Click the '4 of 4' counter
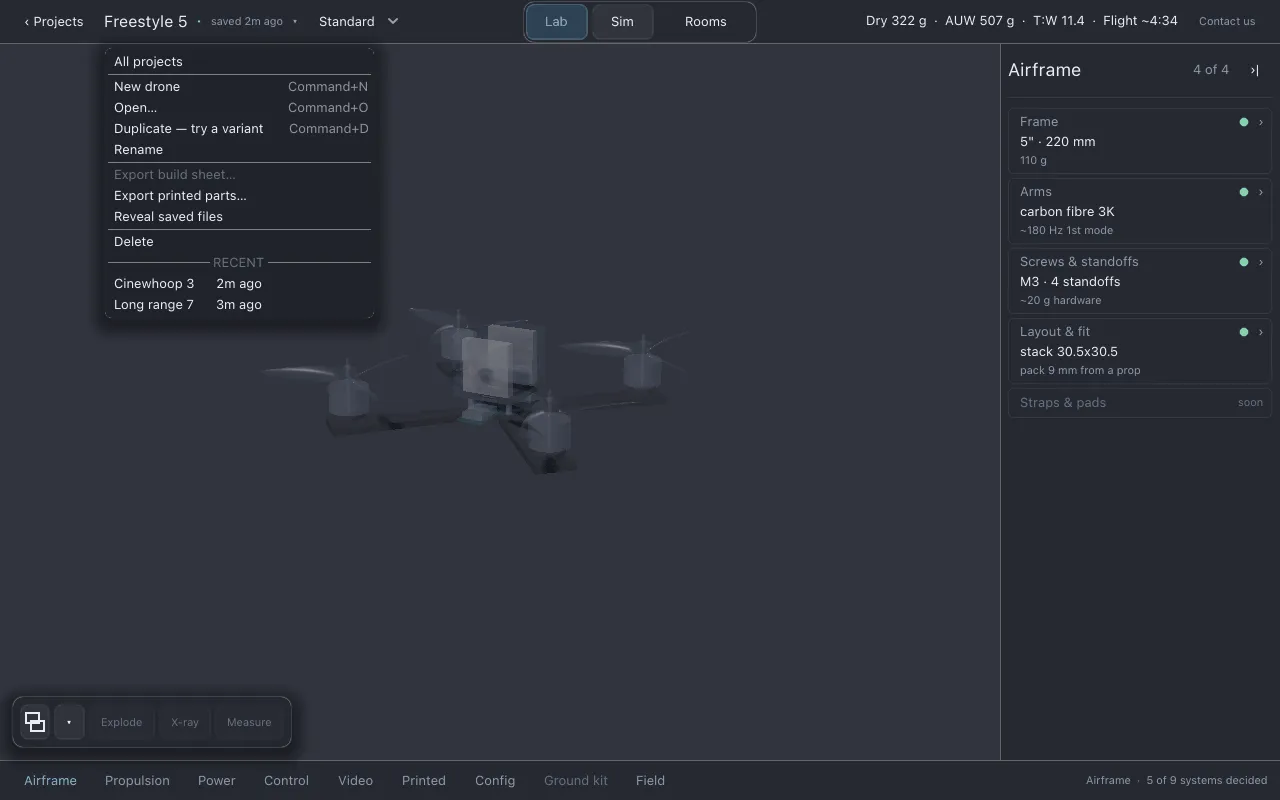 coord(1211,70)
